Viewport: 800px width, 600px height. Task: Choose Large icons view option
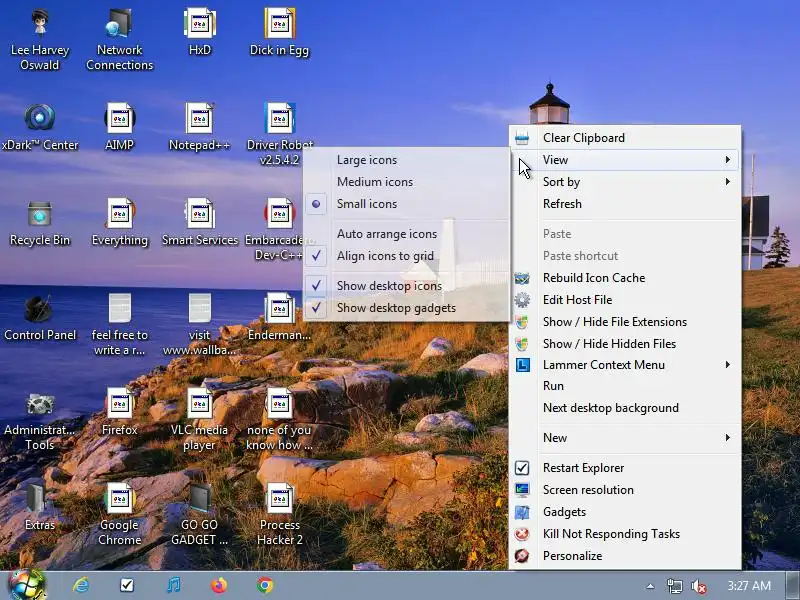(x=407, y=160)
